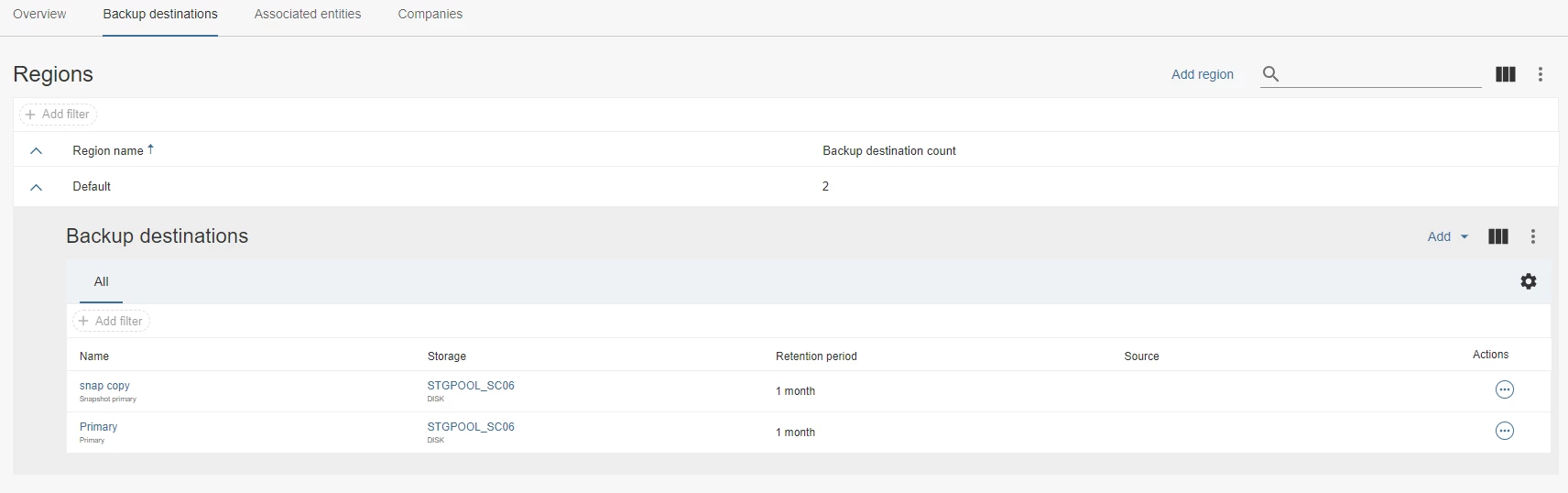
Task: Open STGPOOL_SC06 storage for Primary row
Action: pos(471,427)
